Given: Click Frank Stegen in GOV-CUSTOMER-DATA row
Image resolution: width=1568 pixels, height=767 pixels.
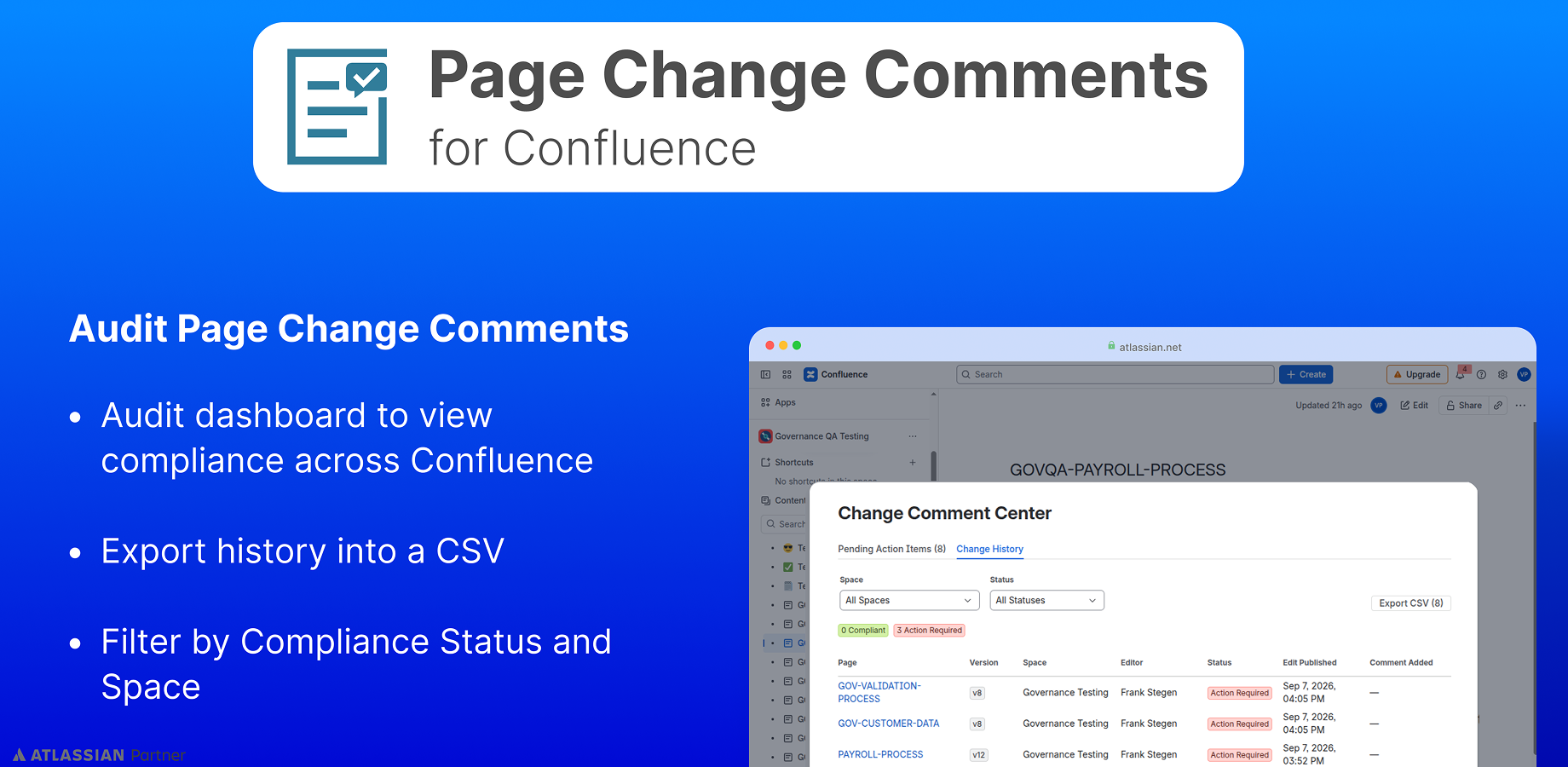Looking at the screenshot, I should [x=1149, y=724].
